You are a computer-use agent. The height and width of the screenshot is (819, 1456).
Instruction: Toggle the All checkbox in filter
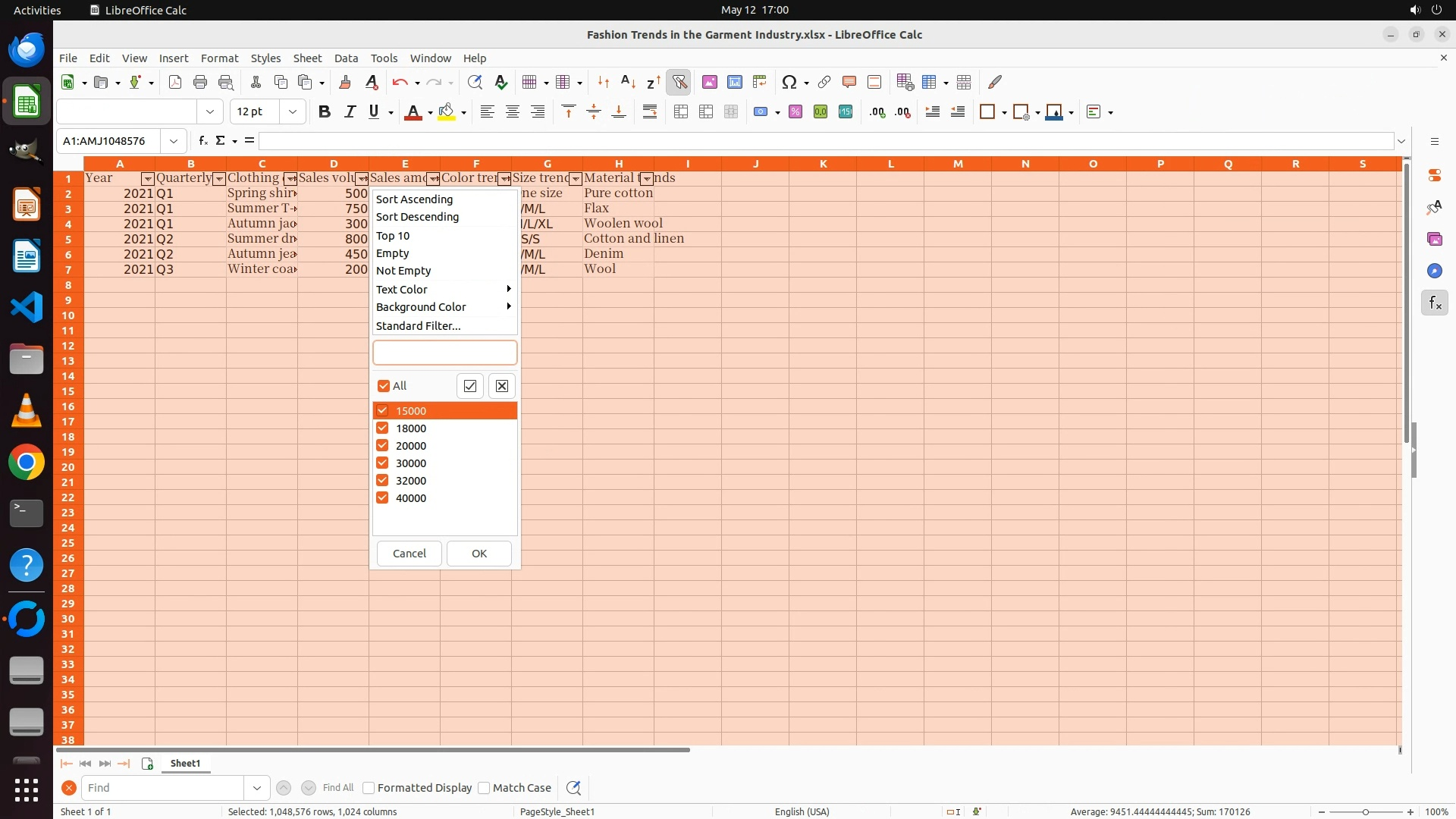[x=384, y=386]
